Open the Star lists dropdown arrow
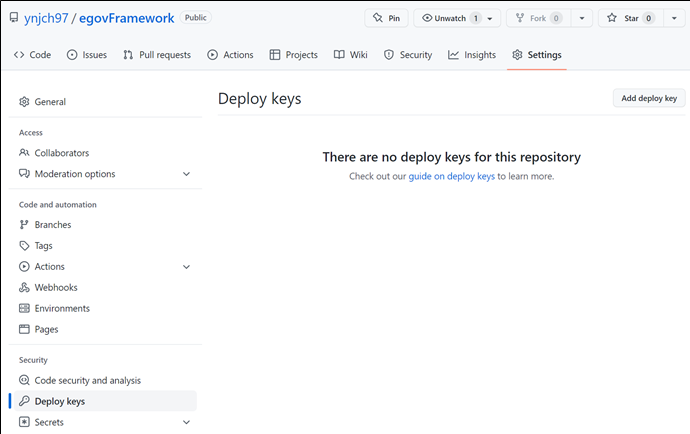The width and height of the screenshot is (690, 434). tap(674, 18)
